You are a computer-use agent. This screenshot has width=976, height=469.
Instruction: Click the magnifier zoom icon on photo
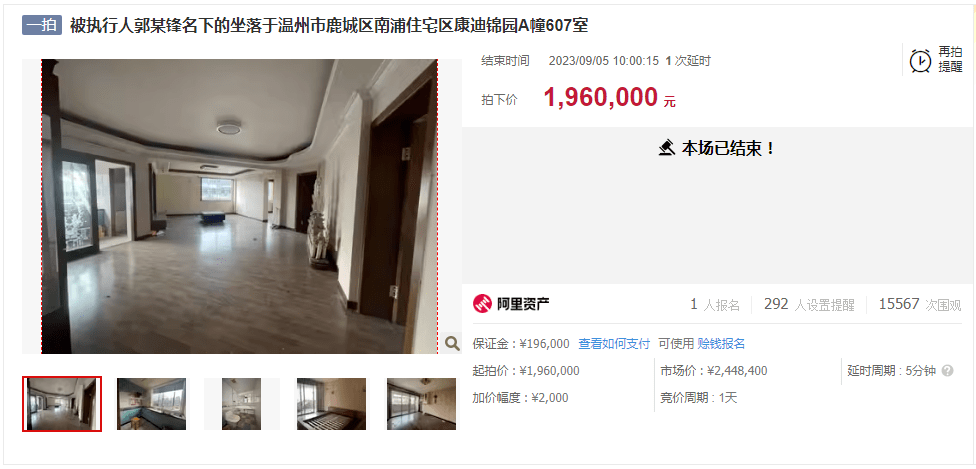pos(452,343)
